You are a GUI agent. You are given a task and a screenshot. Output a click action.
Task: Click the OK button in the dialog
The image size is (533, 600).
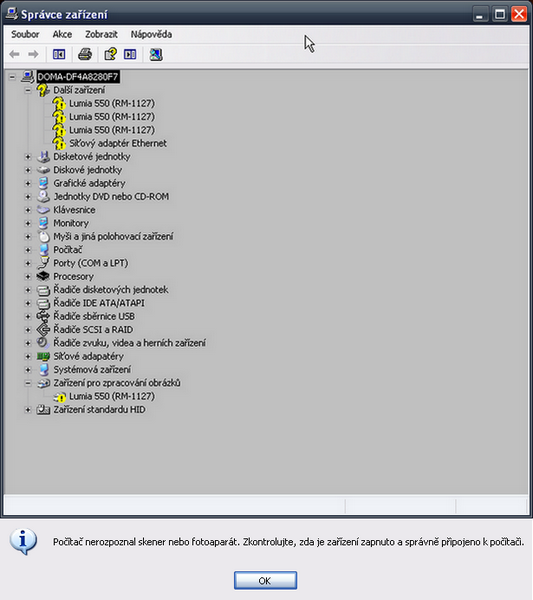point(265,580)
